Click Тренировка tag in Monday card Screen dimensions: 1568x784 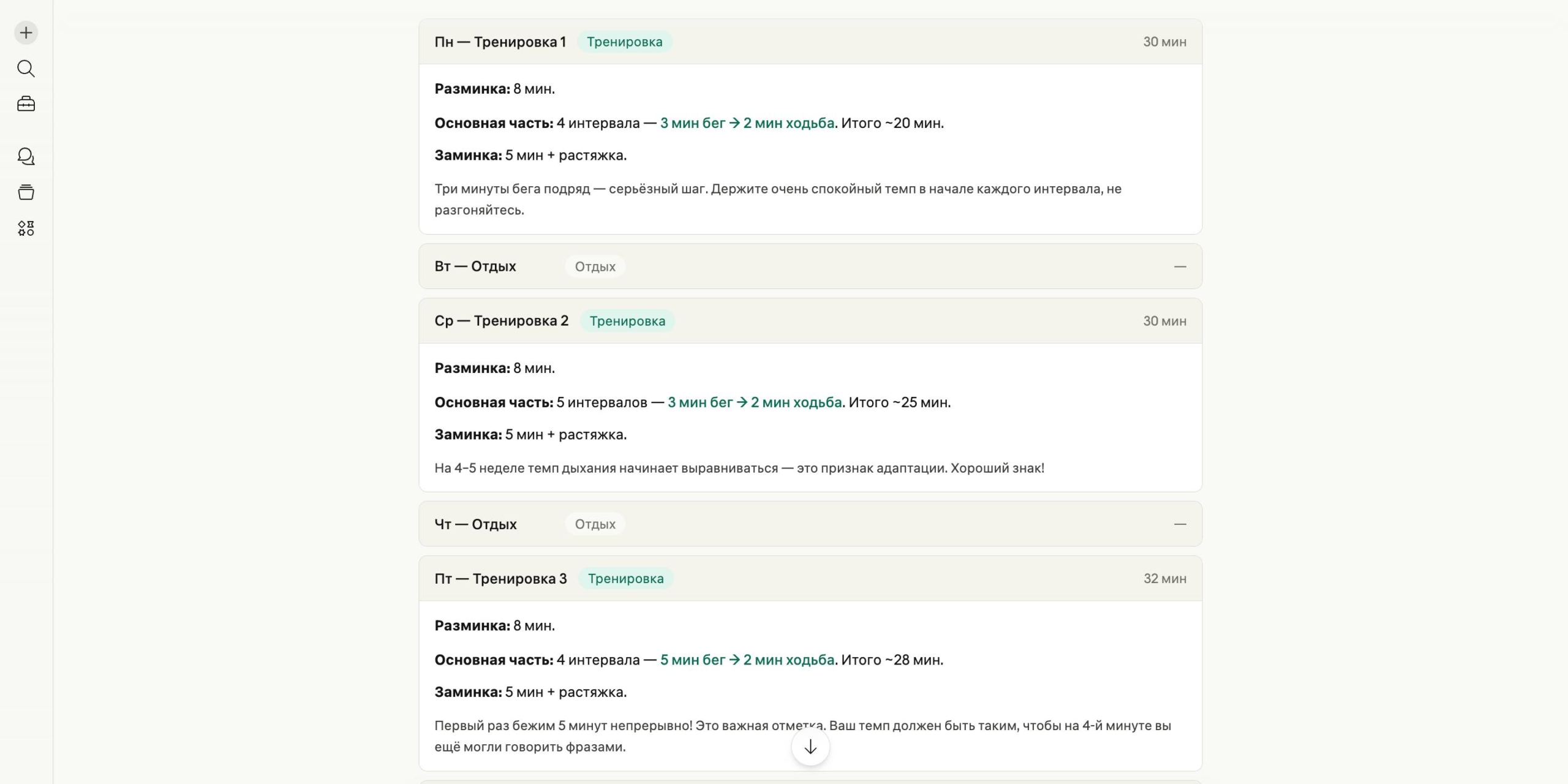[624, 42]
